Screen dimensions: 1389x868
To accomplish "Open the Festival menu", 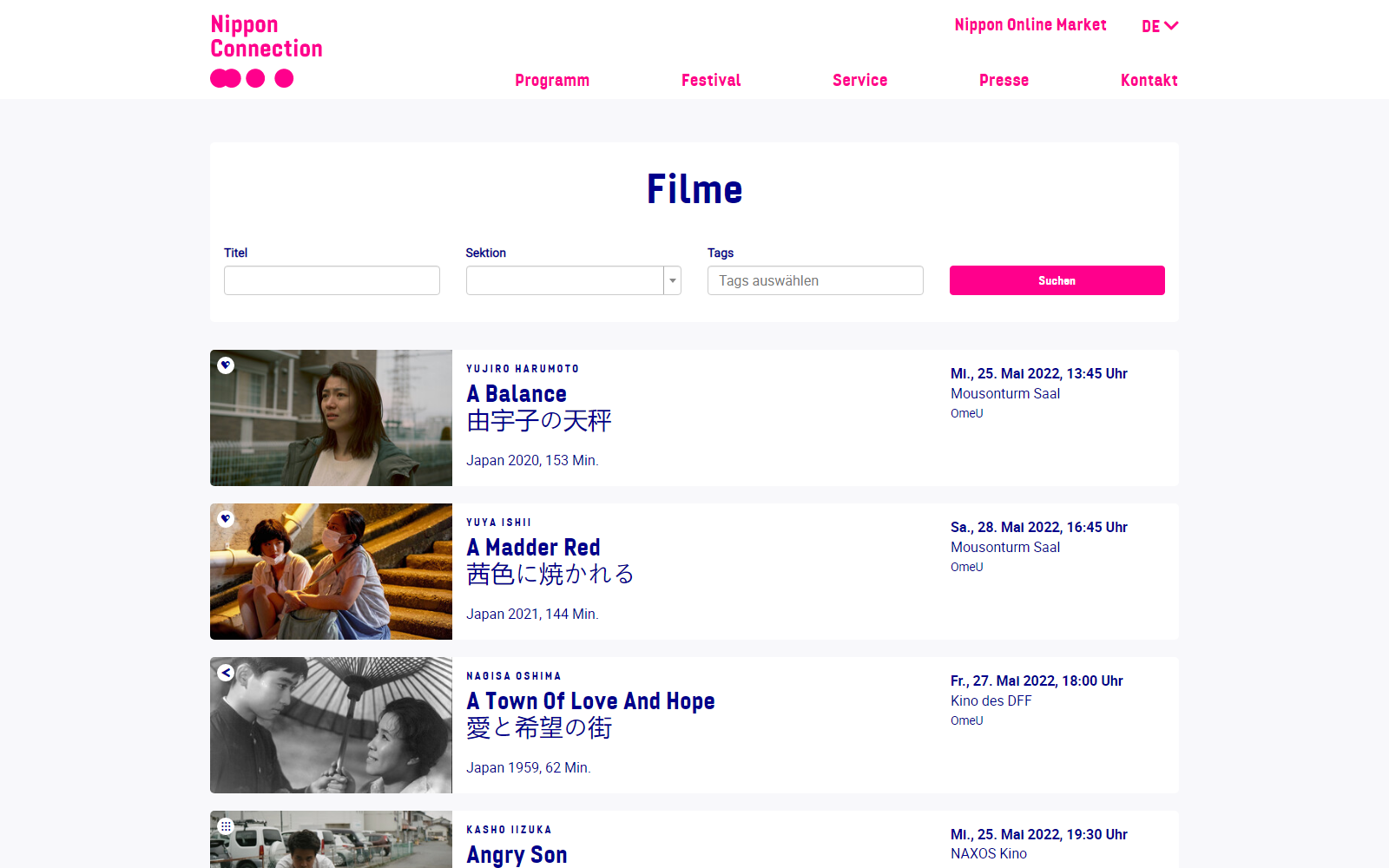I will 711,81.
